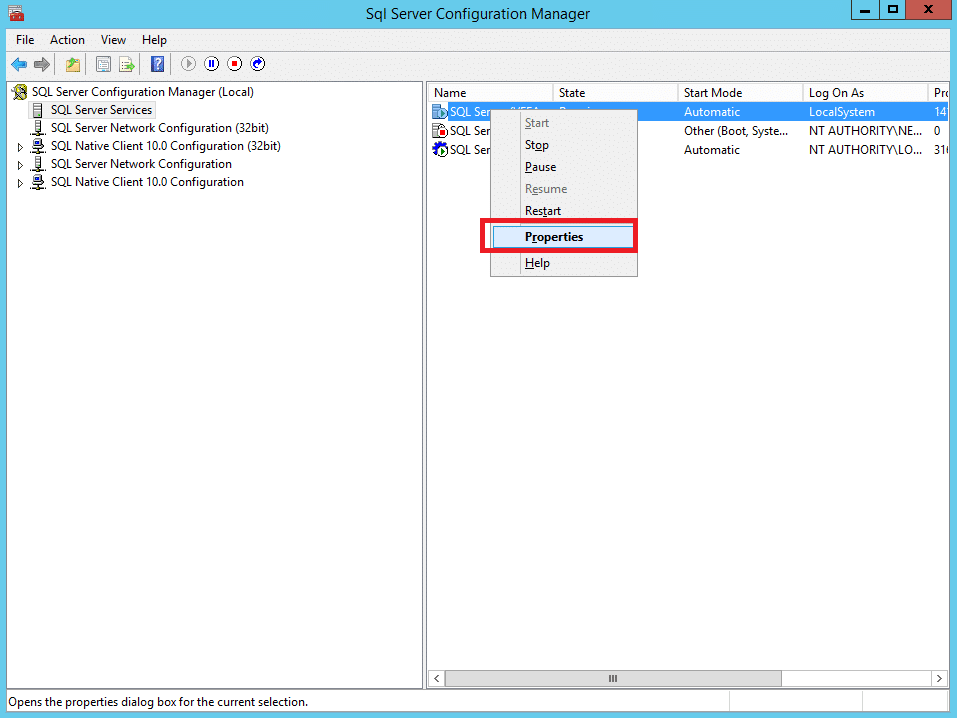Select SQL Server Services in the tree

pos(101,110)
